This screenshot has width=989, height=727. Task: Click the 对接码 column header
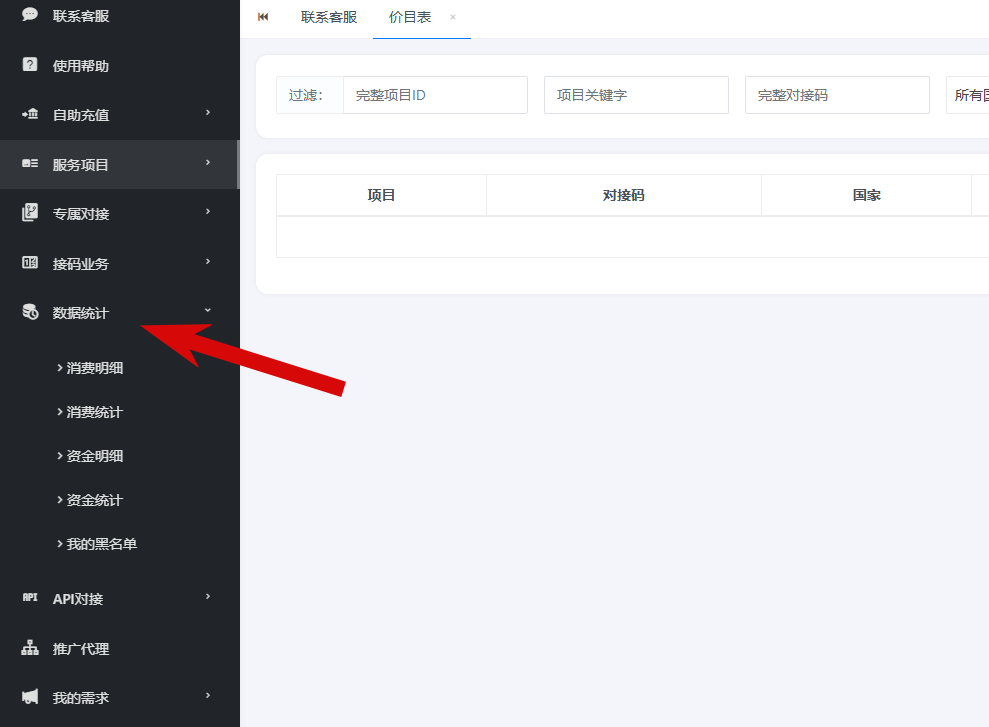click(624, 195)
